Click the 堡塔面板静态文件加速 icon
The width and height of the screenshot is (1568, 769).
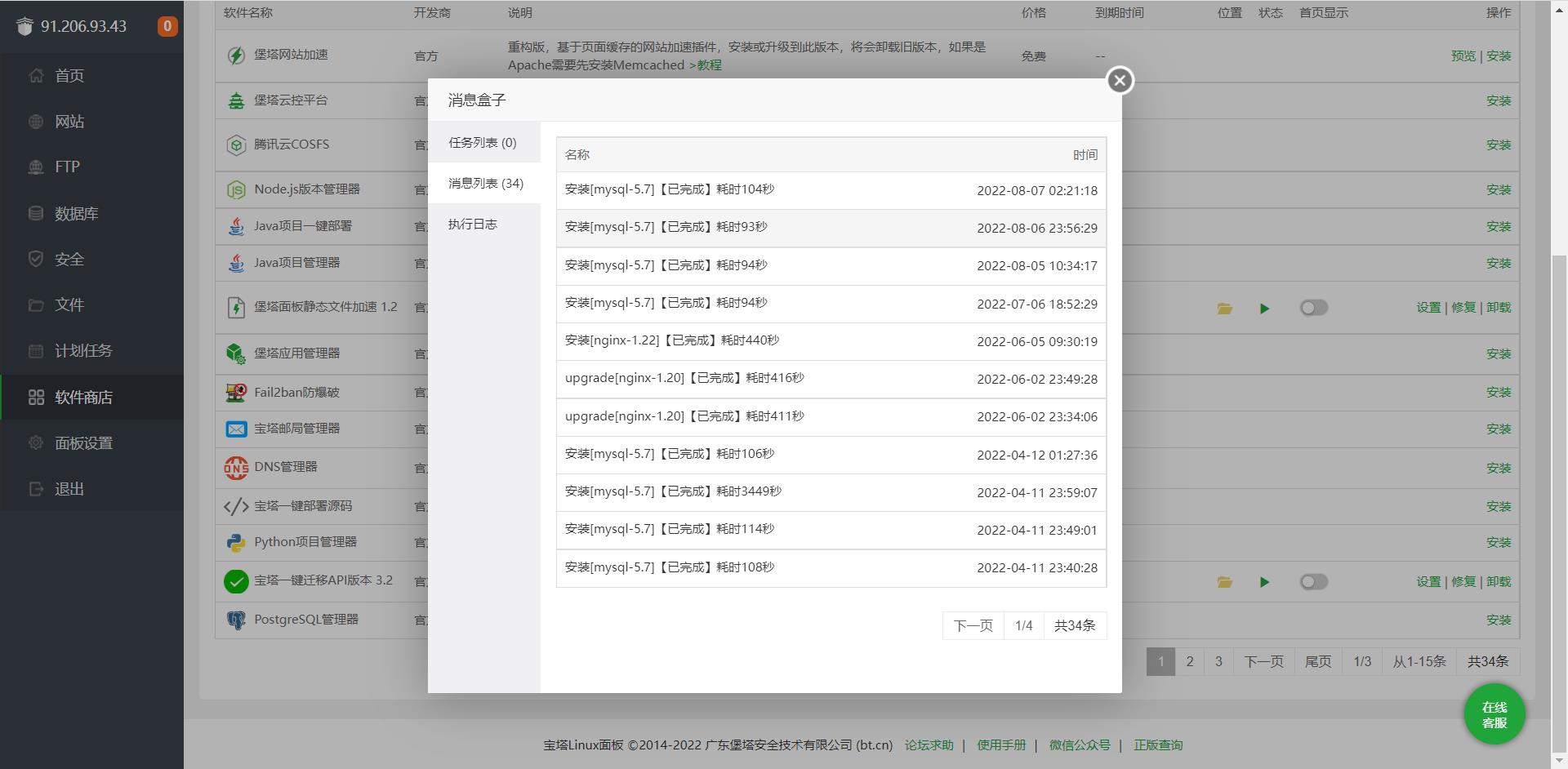pos(236,308)
